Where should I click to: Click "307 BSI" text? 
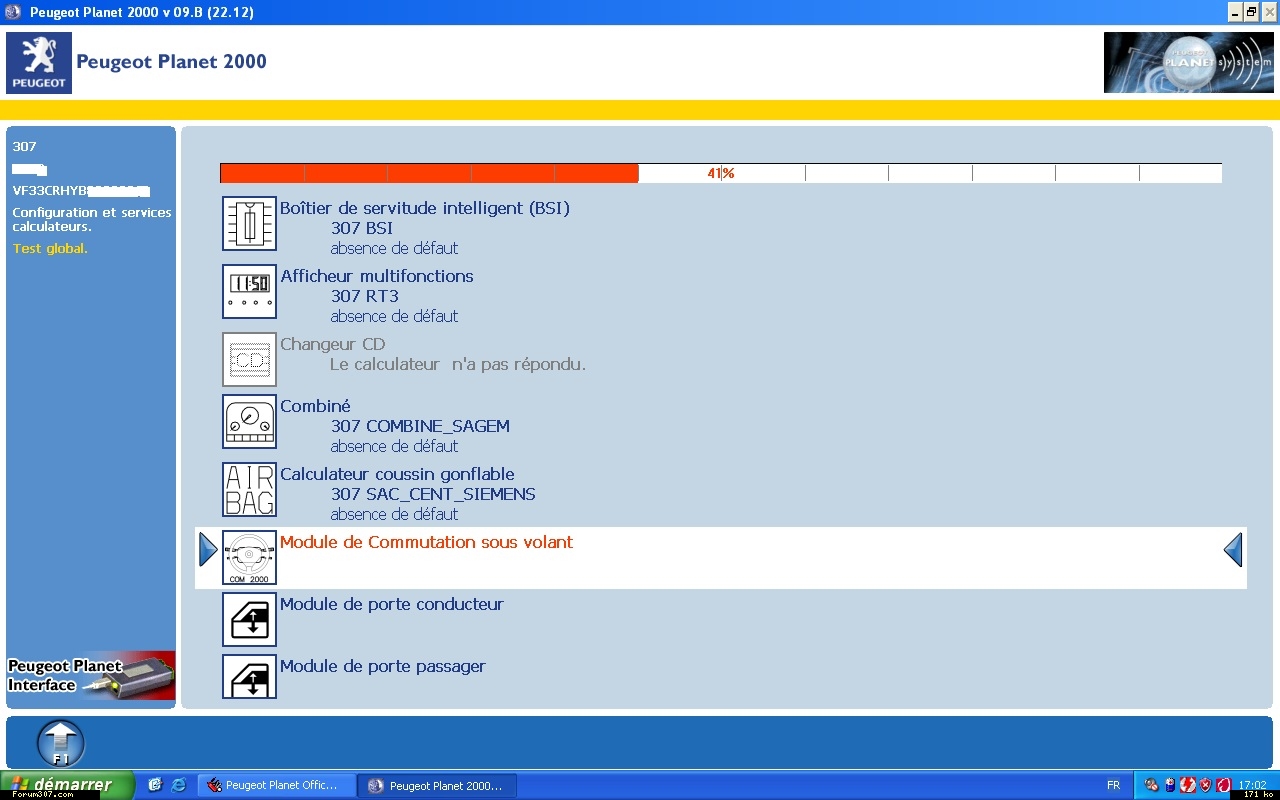[x=362, y=228]
